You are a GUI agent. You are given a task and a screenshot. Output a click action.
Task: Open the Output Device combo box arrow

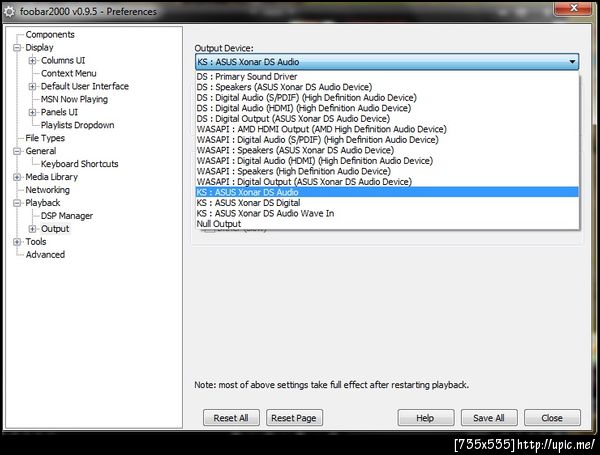(572, 62)
